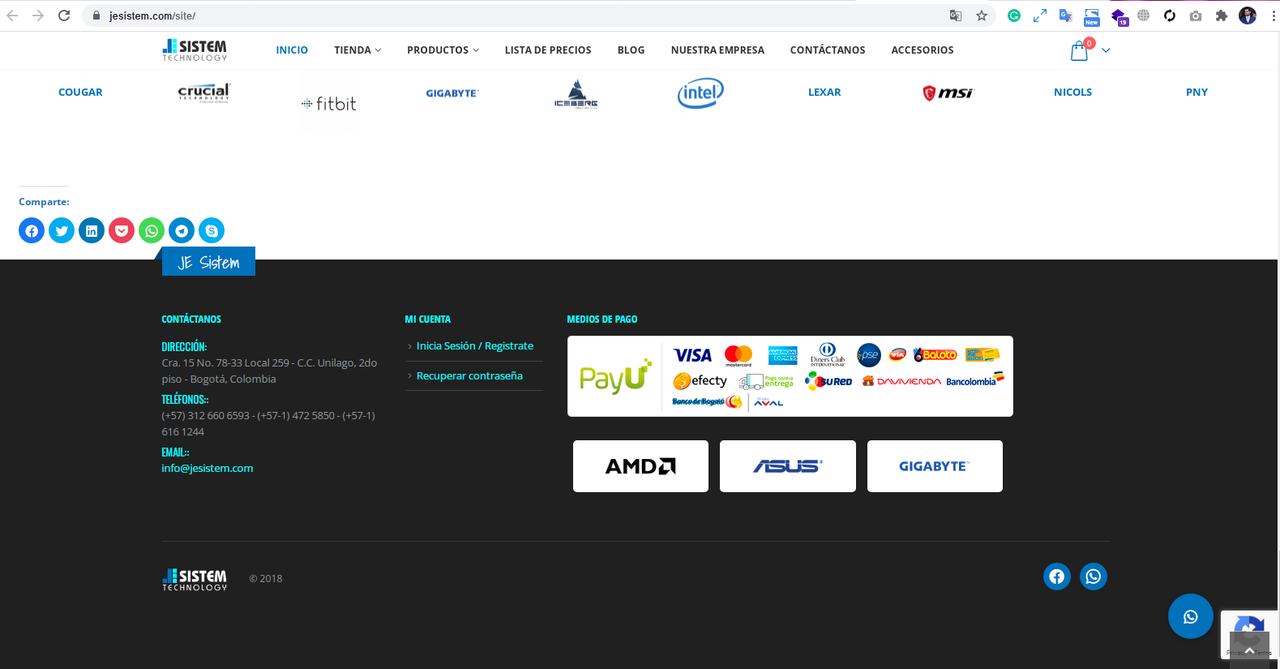1280x669 pixels.
Task: Bookmark this page with star icon
Action: [982, 16]
